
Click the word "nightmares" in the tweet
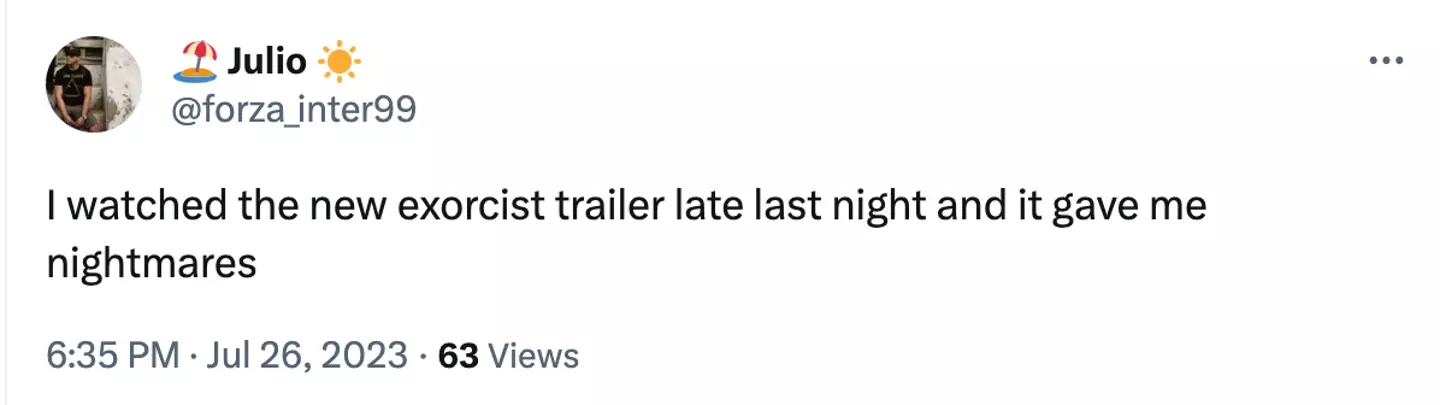(153, 264)
